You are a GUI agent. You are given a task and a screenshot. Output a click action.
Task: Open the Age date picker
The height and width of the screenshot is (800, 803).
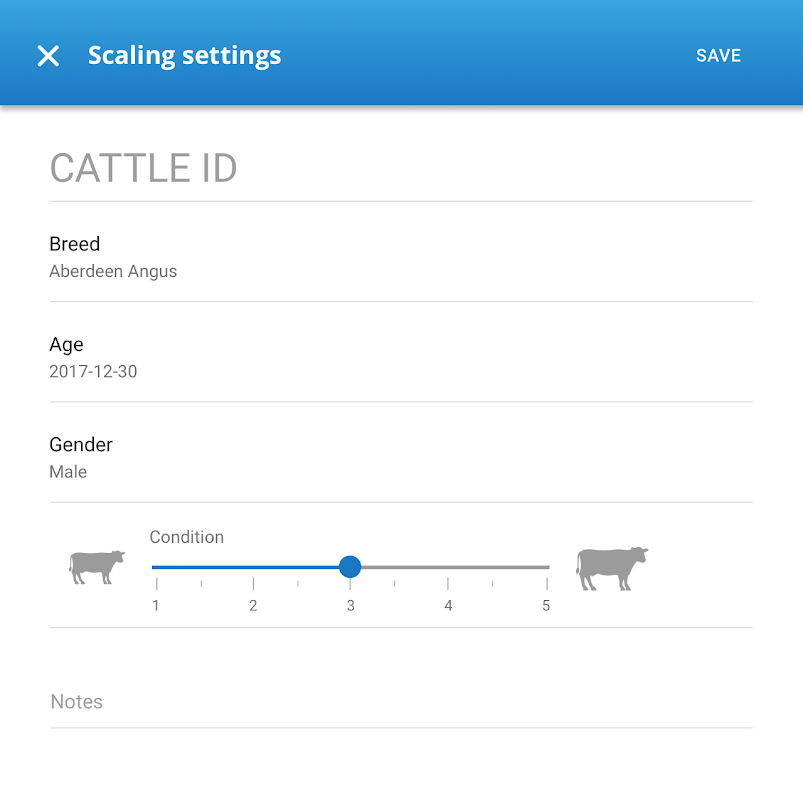[x=400, y=357]
